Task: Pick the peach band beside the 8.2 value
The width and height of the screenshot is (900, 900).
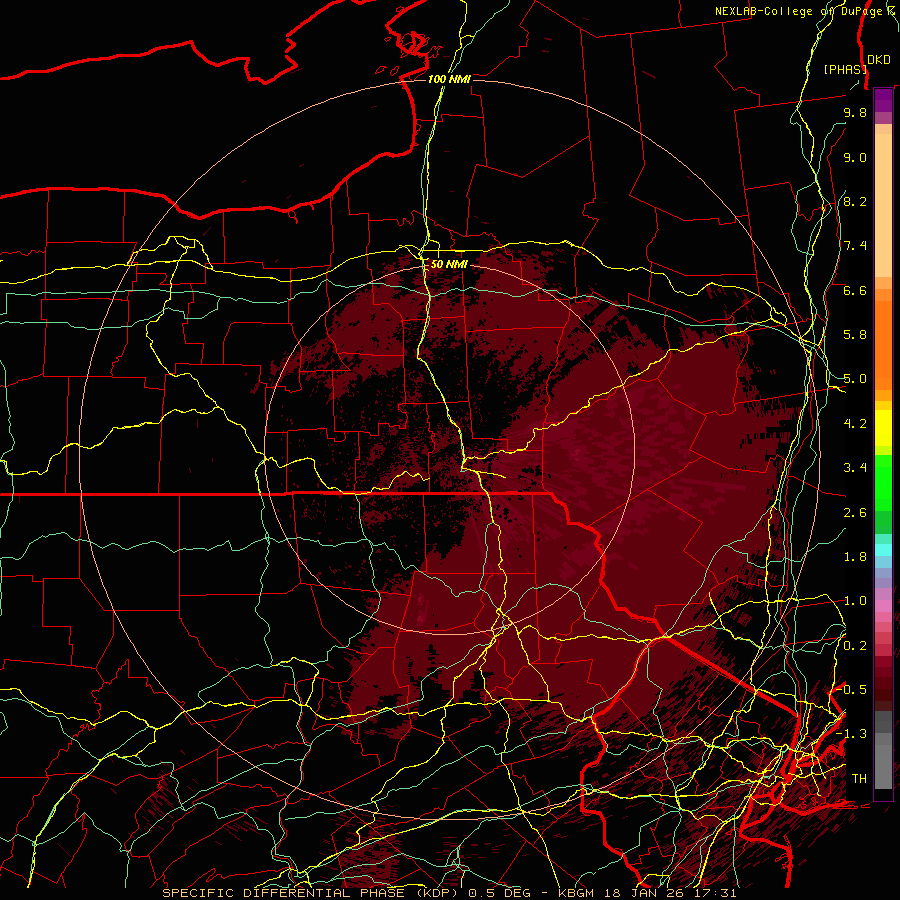Action: click(883, 205)
